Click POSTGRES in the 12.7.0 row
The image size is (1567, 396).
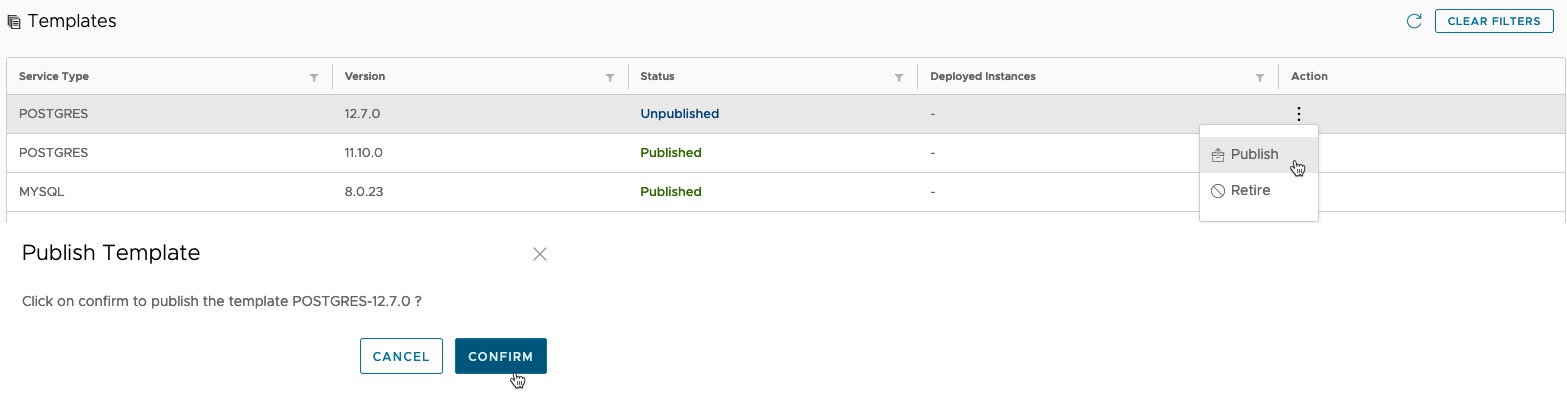pyautogui.click(x=54, y=114)
